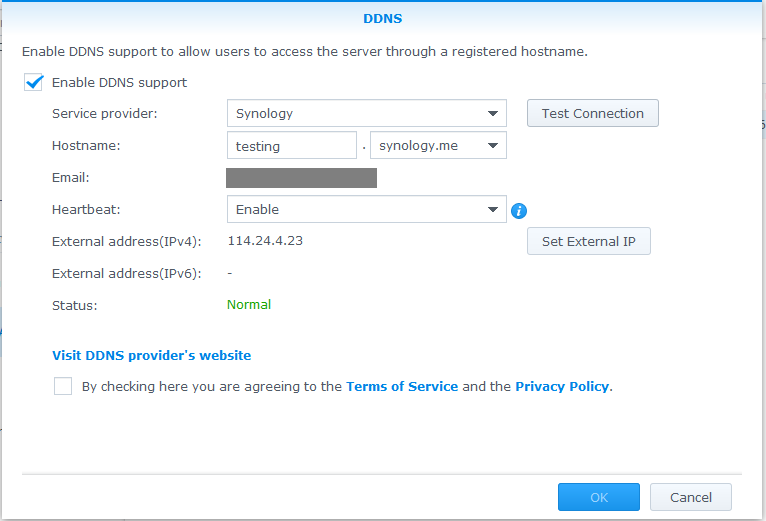Click the Service provider label
This screenshot has width=766, height=521.
[x=104, y=114]
